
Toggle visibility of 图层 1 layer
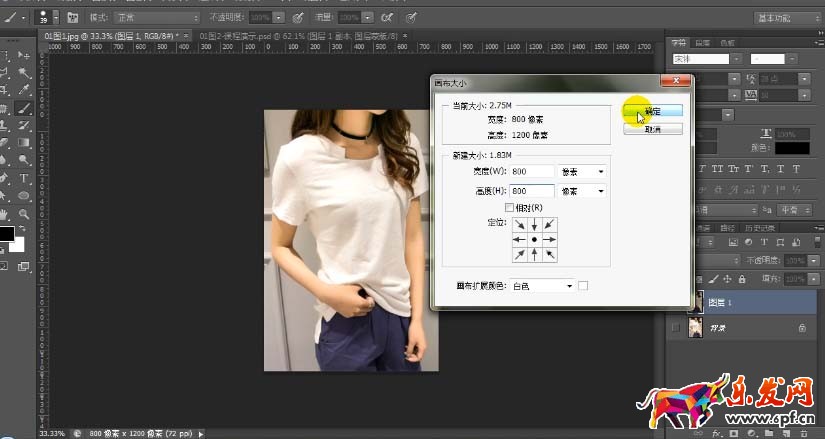pyautogui.click(x=676, y=300)
